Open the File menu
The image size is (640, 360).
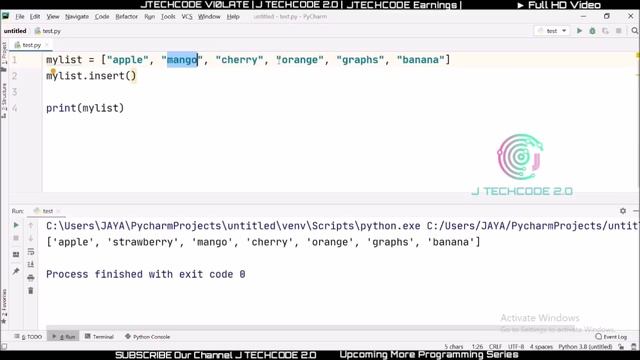coord(20,17)
